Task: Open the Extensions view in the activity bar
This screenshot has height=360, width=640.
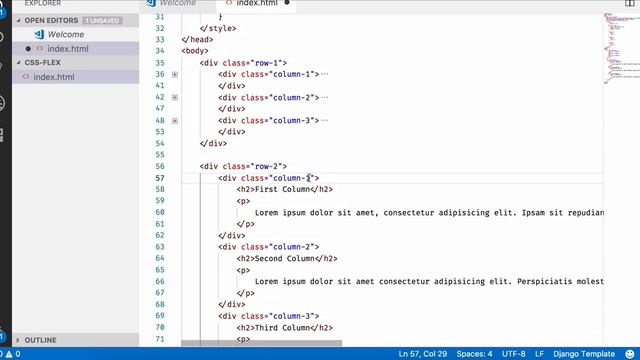Action: pos(2,135)
